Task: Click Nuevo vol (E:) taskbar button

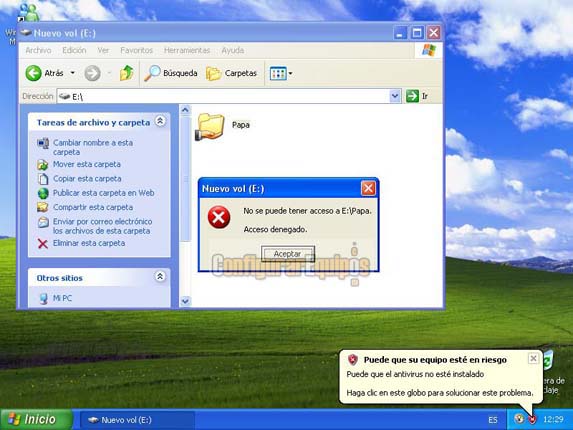Action: coord(137,420)
